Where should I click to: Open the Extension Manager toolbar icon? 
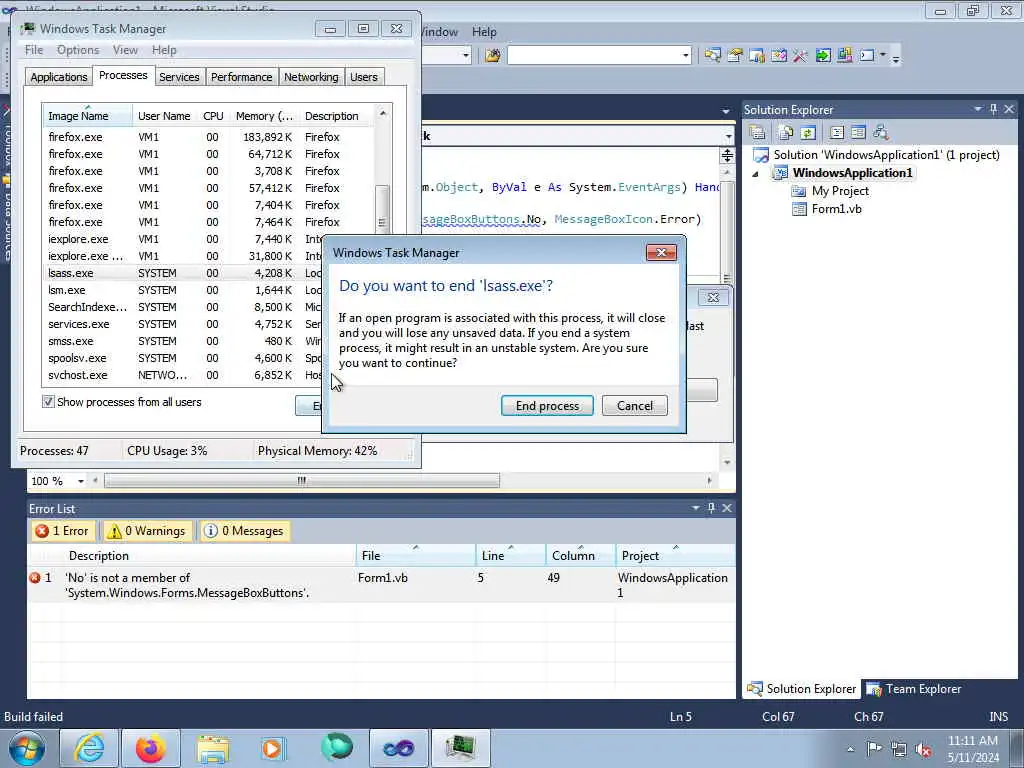point(844,56)
